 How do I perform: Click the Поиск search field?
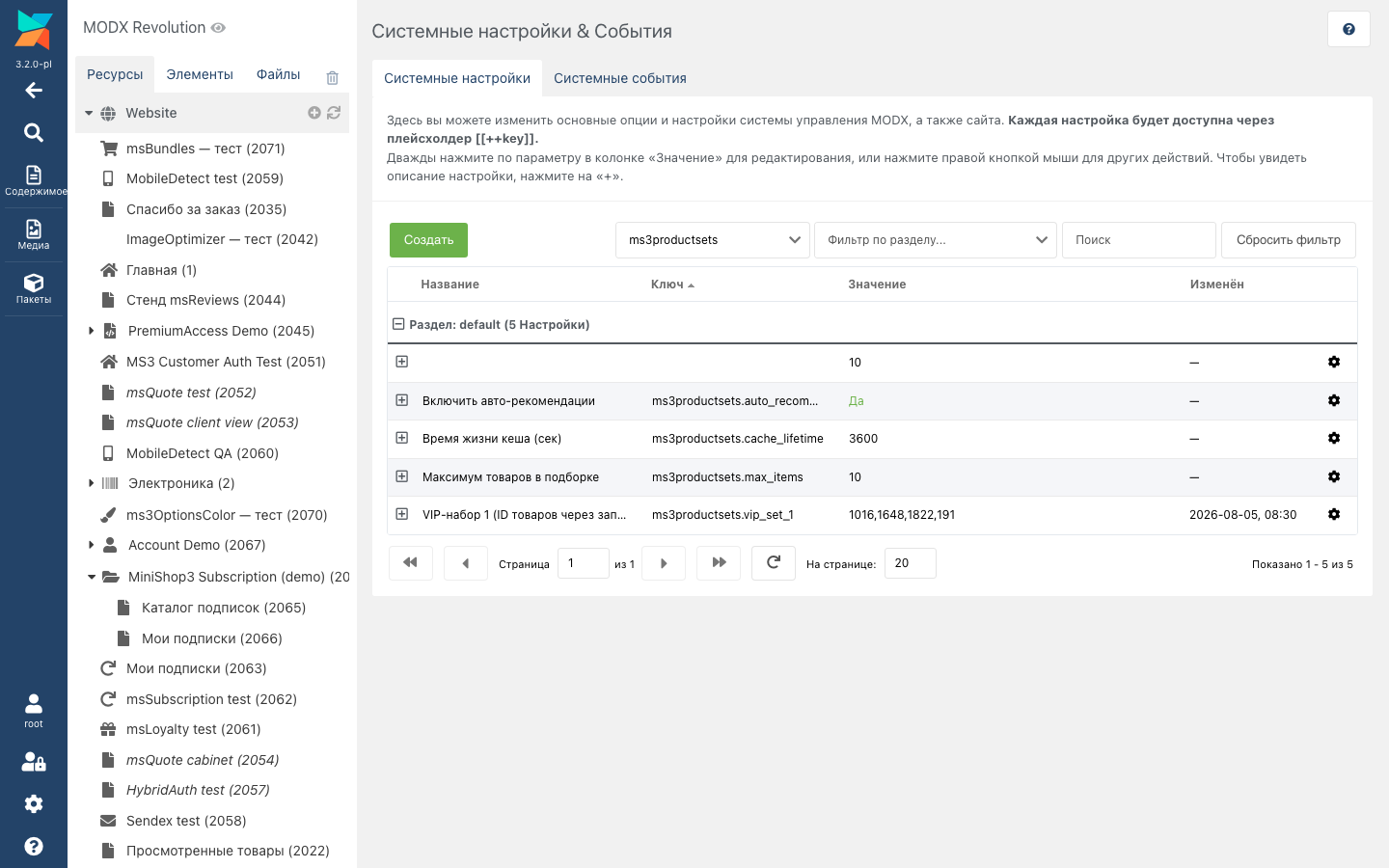point(1139,240)
